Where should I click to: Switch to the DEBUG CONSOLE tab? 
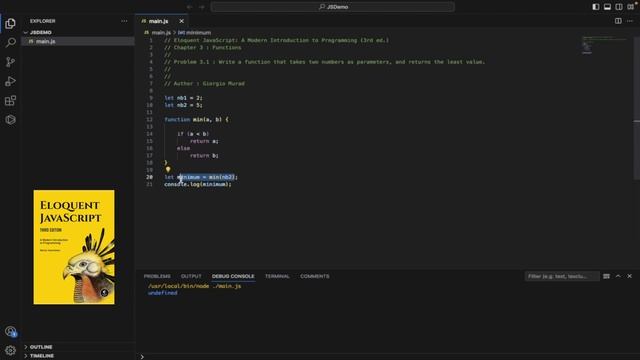coord(233,276)
